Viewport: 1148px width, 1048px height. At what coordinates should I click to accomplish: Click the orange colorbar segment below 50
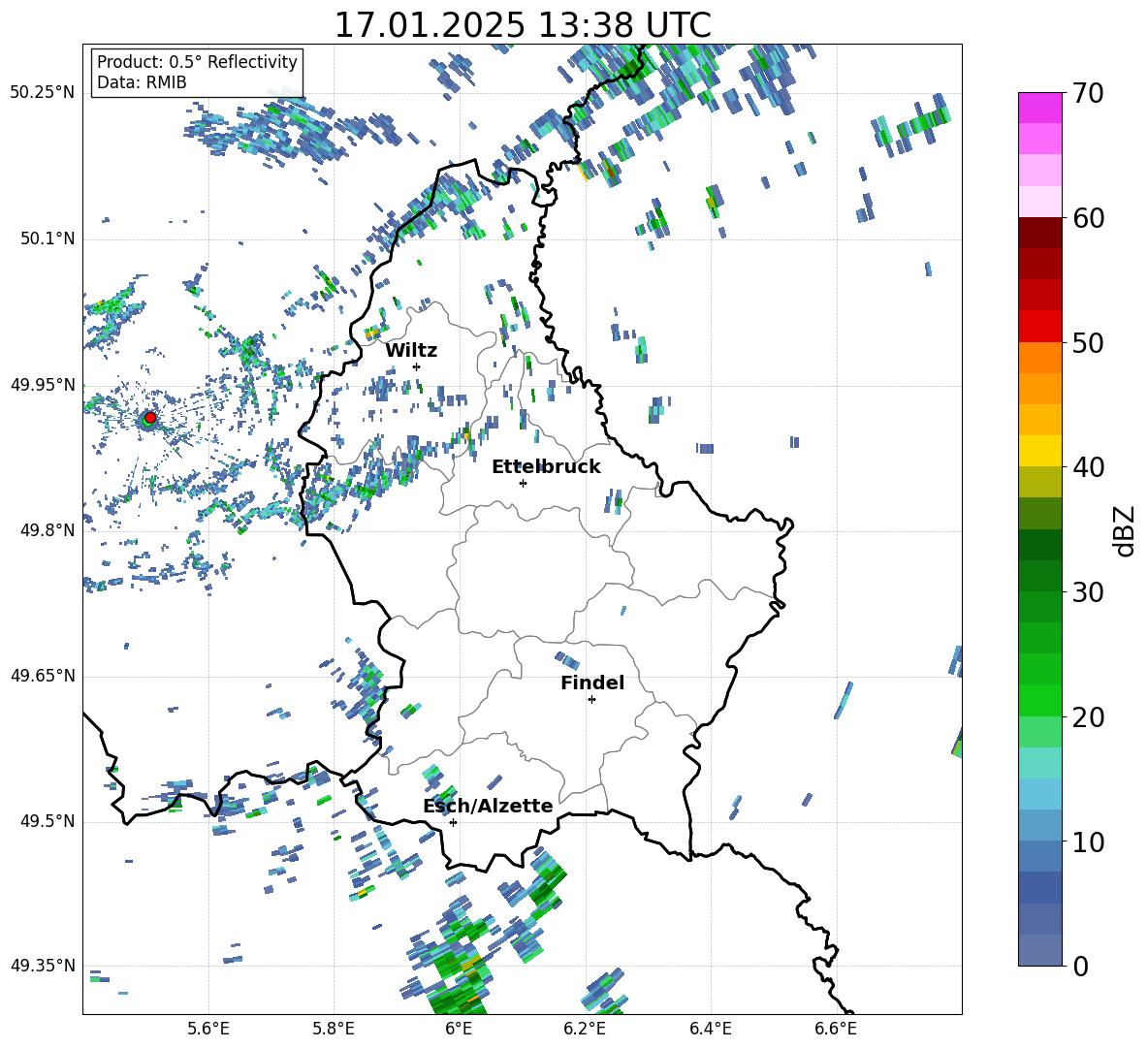1039,358
